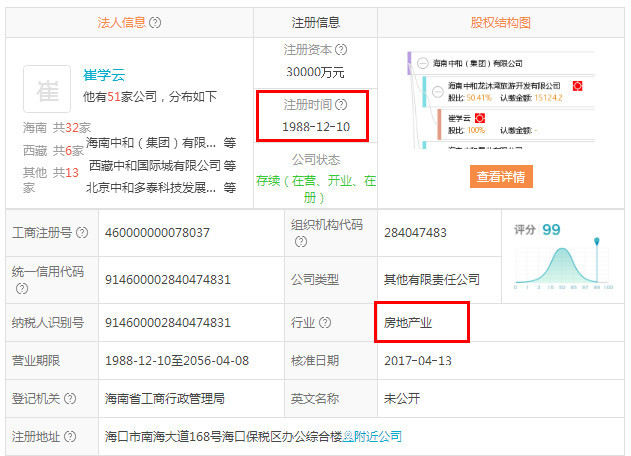Viewport: 631px width, 456px height.
Task: Click registration date 1988-12-10
Action: pyautogui.click(x=316, y=127)
